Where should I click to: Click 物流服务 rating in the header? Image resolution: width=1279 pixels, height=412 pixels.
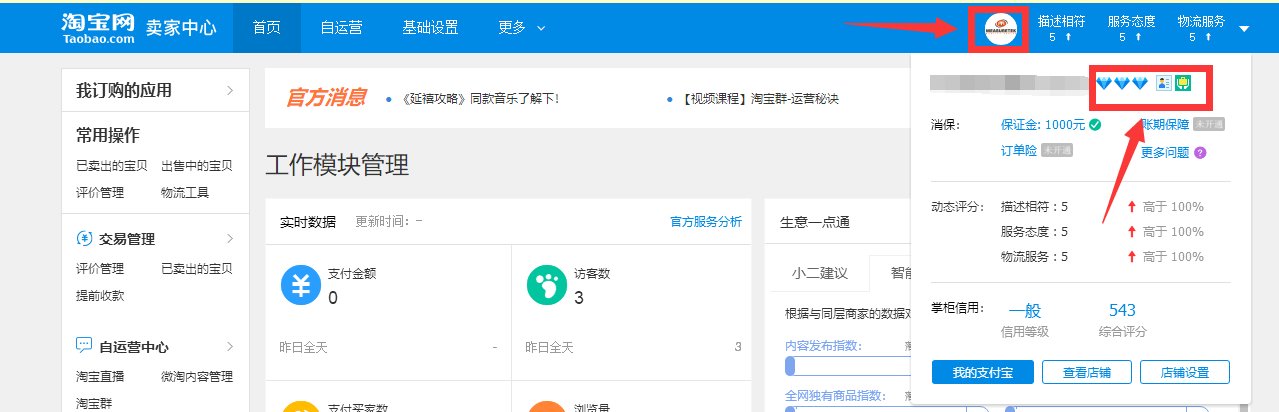(x=1201, y=28)
